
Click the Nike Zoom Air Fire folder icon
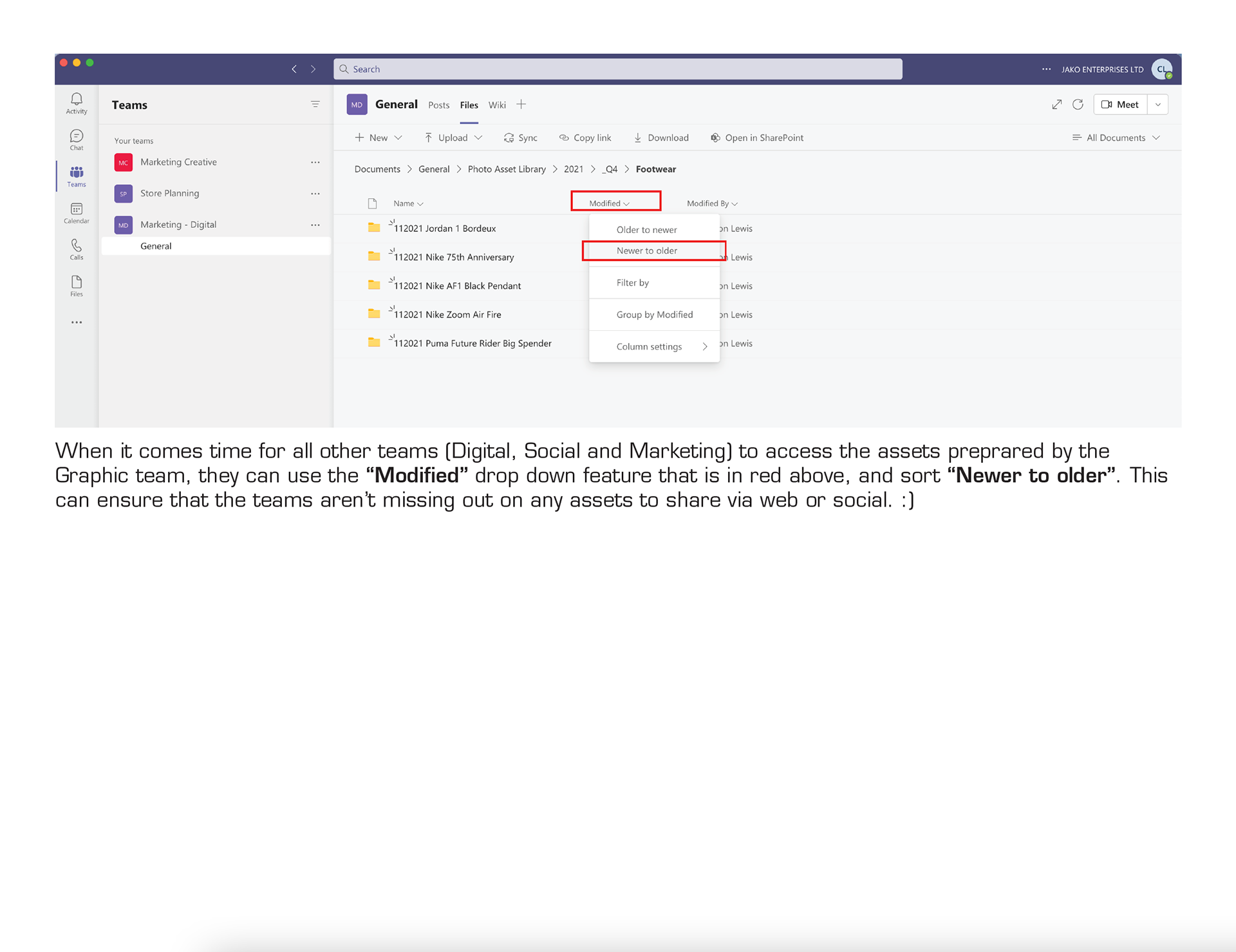374,313
